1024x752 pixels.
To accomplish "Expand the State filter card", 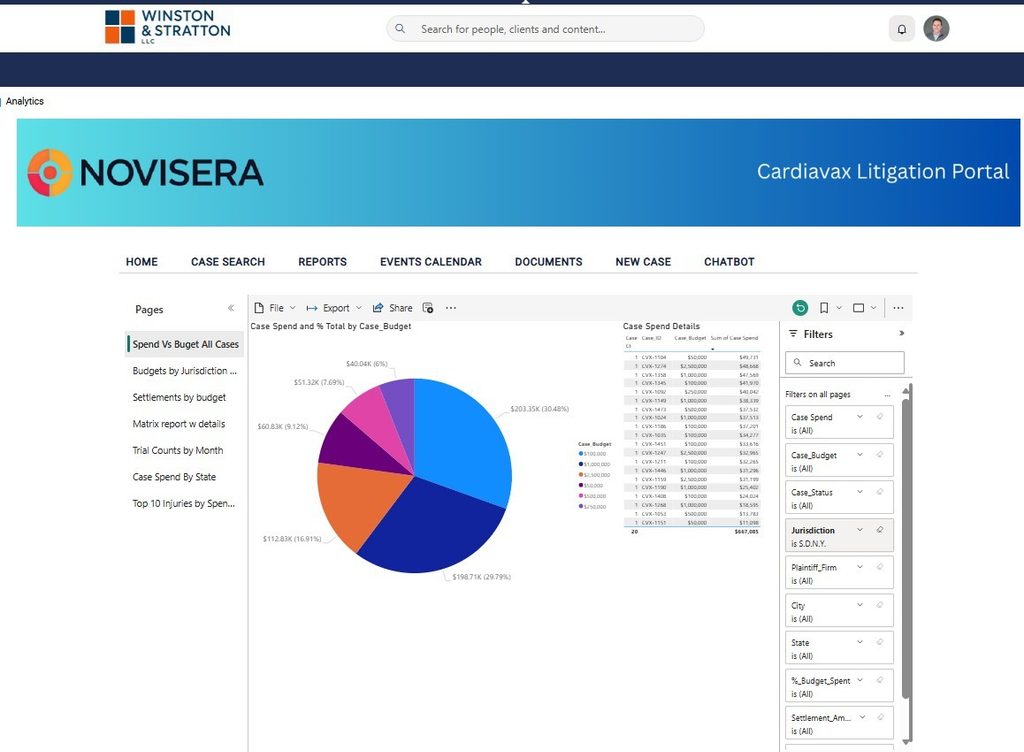I will 860,642.
